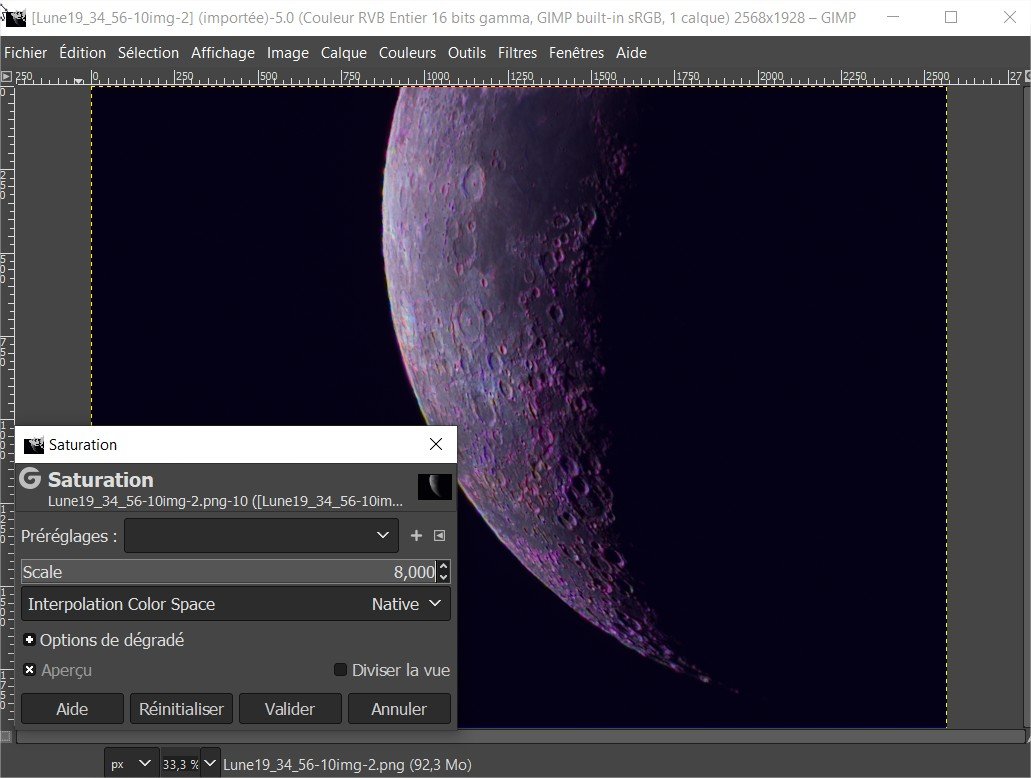Click the Réinitialiser button
The width and height of the screenshot is (1031, 778).
[x=181, y=709]
